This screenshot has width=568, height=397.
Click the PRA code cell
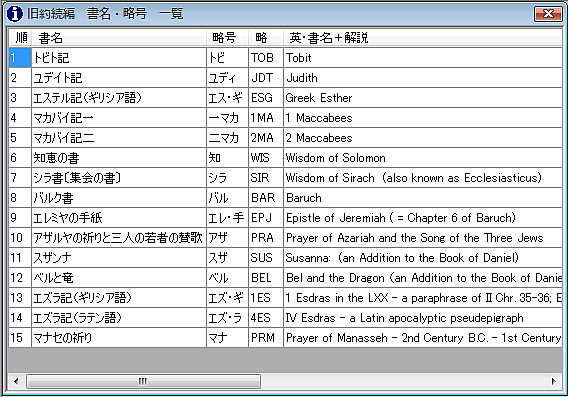point(266,238)
